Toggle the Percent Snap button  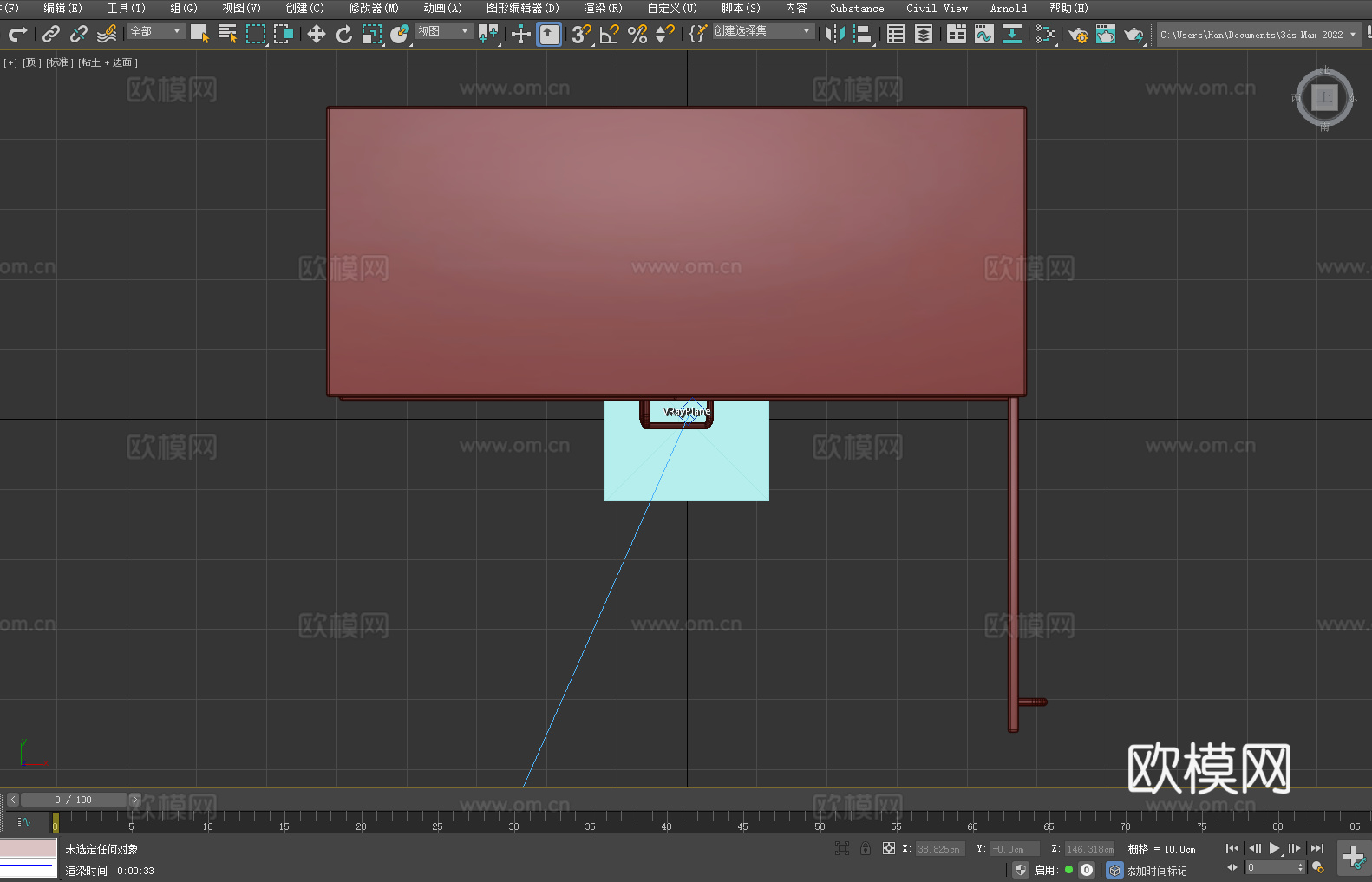point(637,34)
